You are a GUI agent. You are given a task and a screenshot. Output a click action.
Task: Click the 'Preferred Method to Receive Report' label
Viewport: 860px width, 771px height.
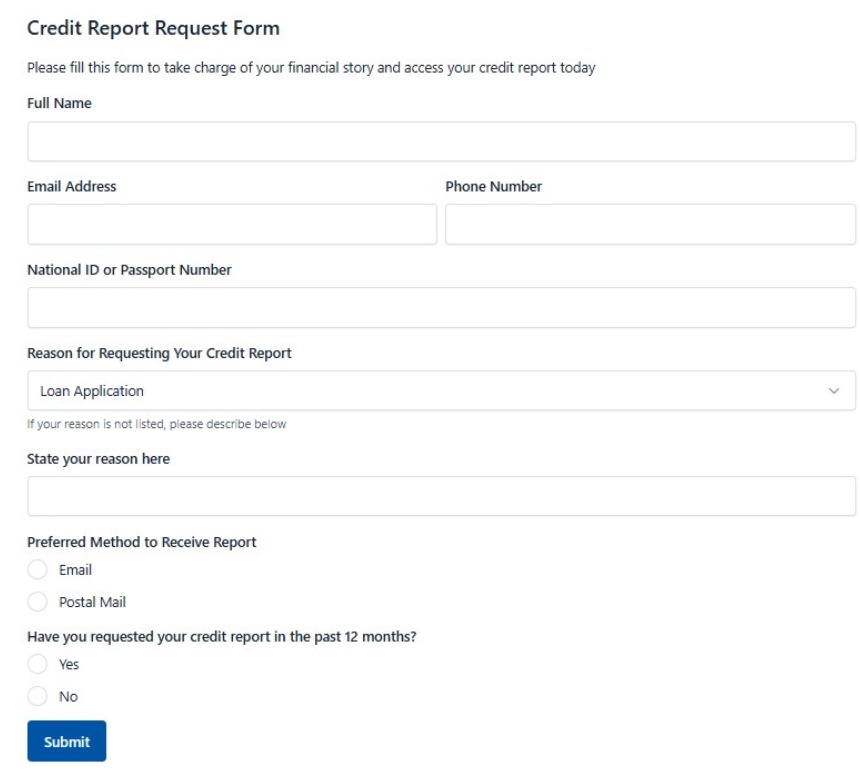pyautogui.click(x=142, y=542)
